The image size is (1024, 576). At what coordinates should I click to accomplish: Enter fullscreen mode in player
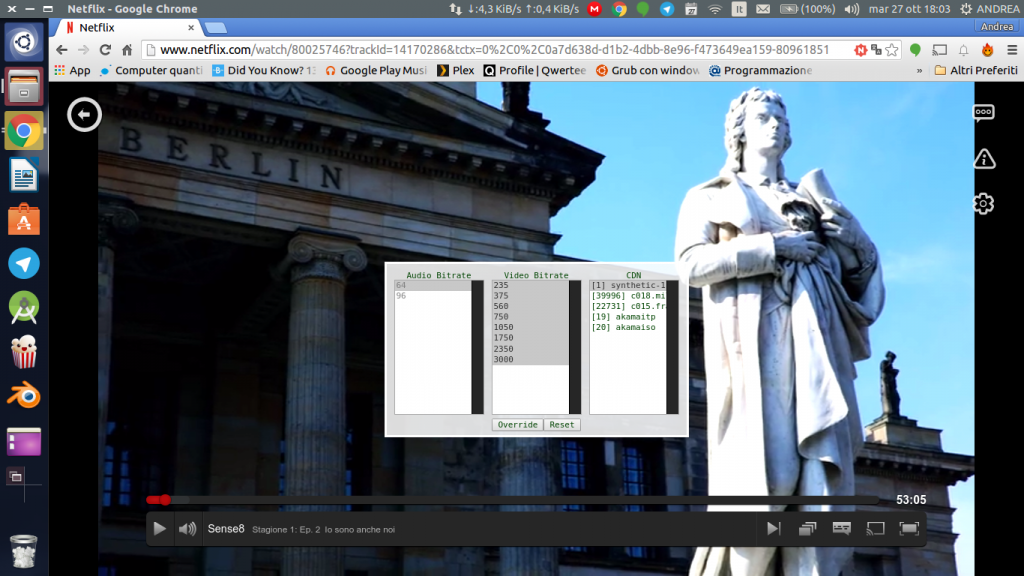[x=909, y=528]
